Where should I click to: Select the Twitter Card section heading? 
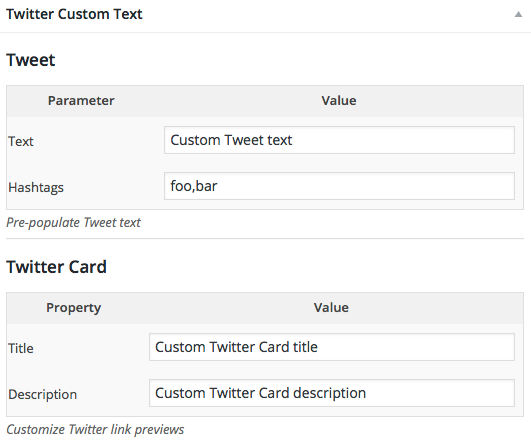tap(56, 267)
